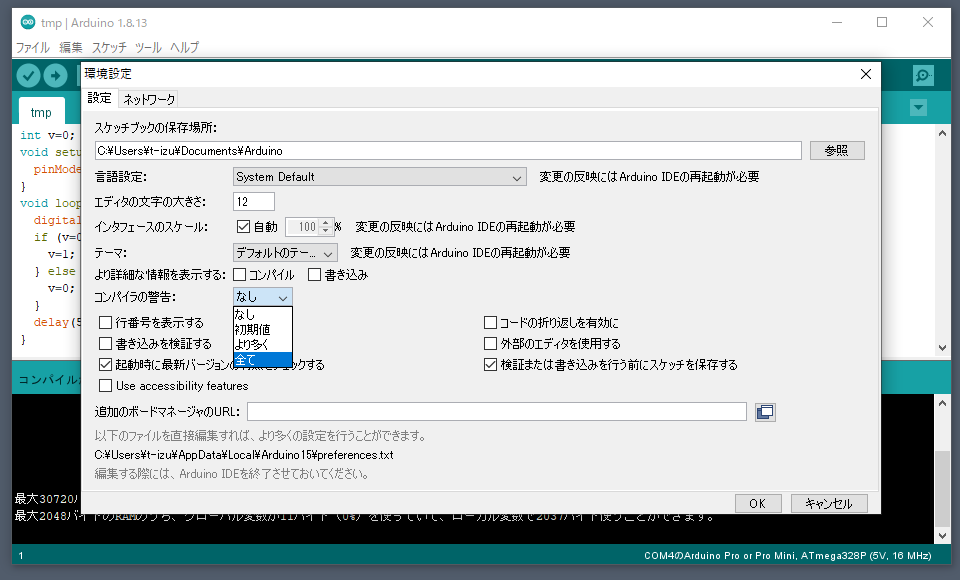Switch to the ネットワーク tab
The image size is (960, 580).
149,99
